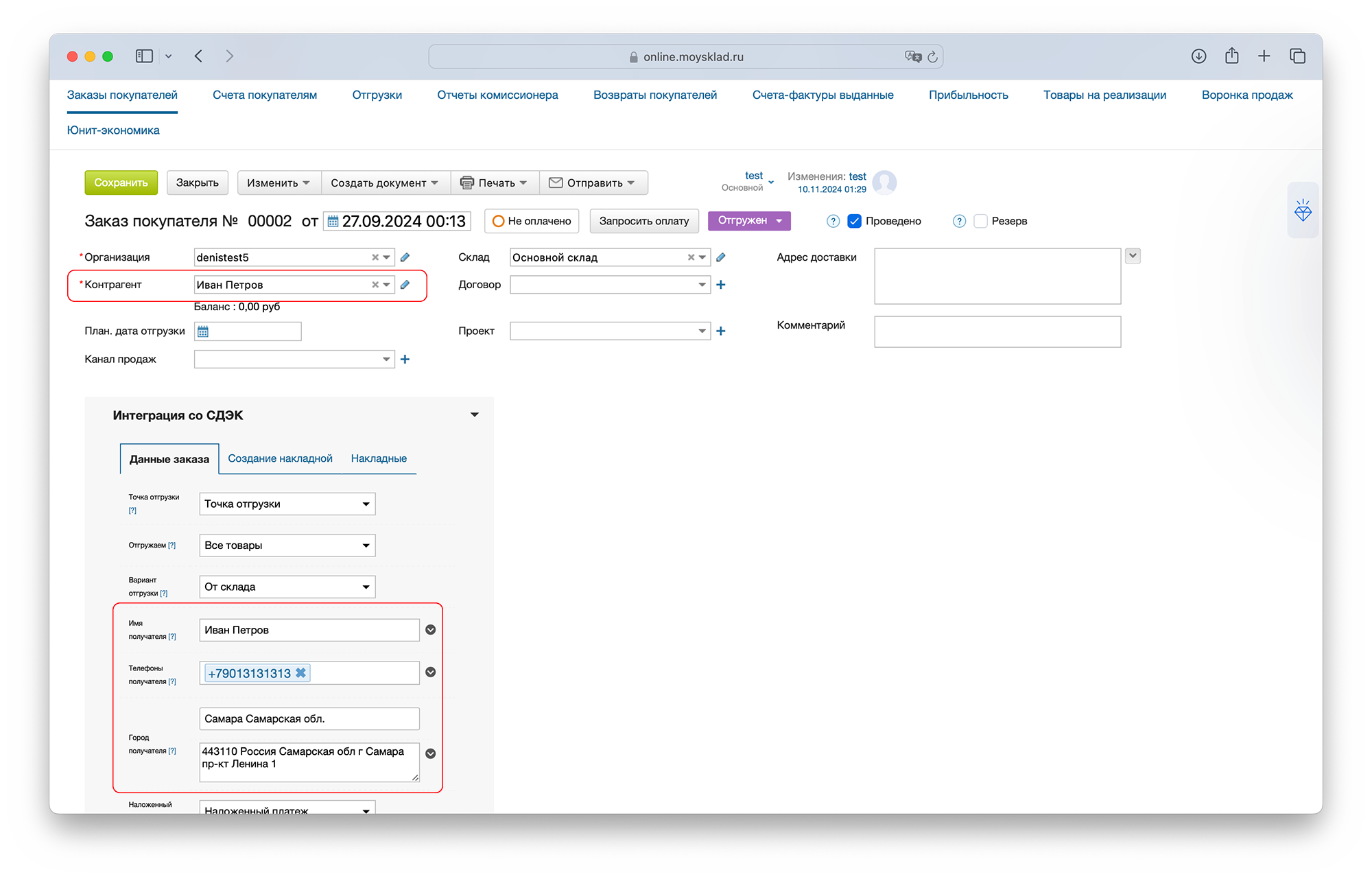Click the Запросить оплату button
This screenshot has width=1372, height=879.
(643, 221)
